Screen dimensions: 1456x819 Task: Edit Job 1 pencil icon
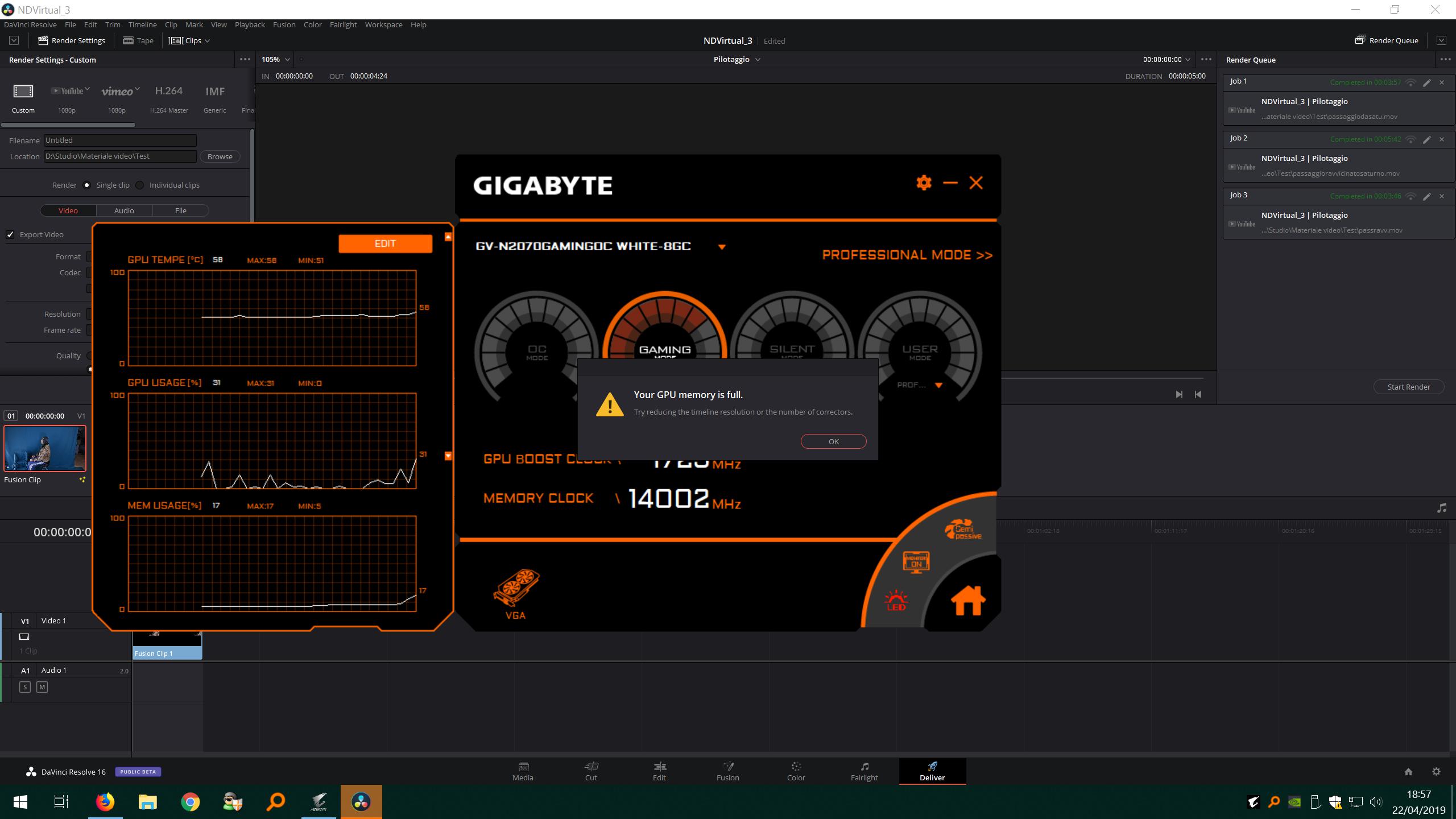(x=1427, y=82)
